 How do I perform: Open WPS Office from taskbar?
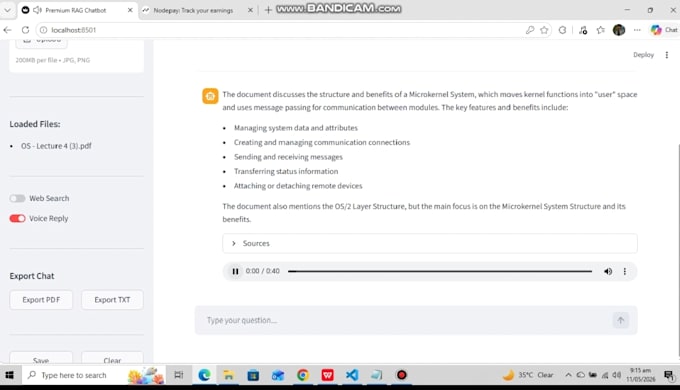327,375
